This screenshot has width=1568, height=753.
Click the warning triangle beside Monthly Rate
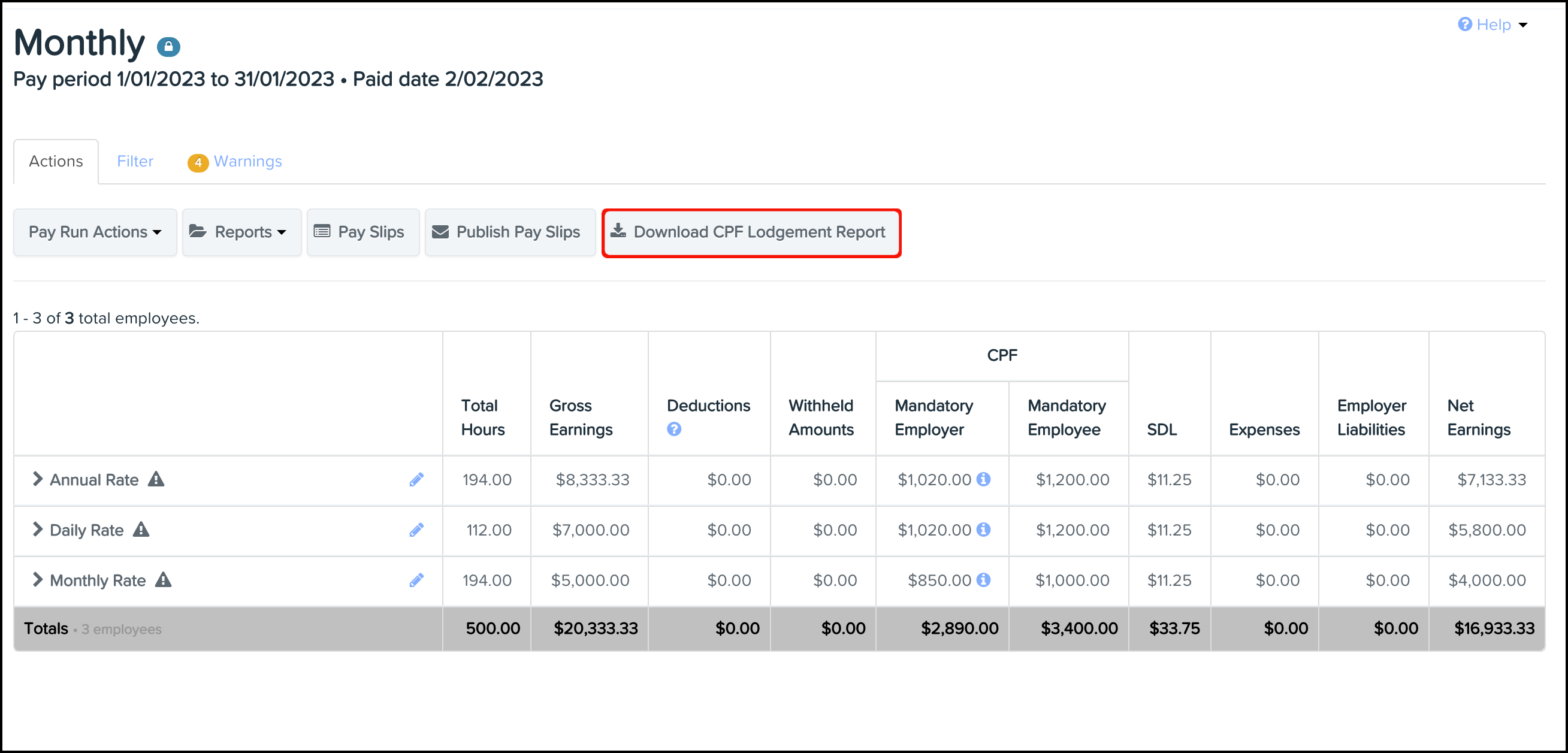pos(164,580)
